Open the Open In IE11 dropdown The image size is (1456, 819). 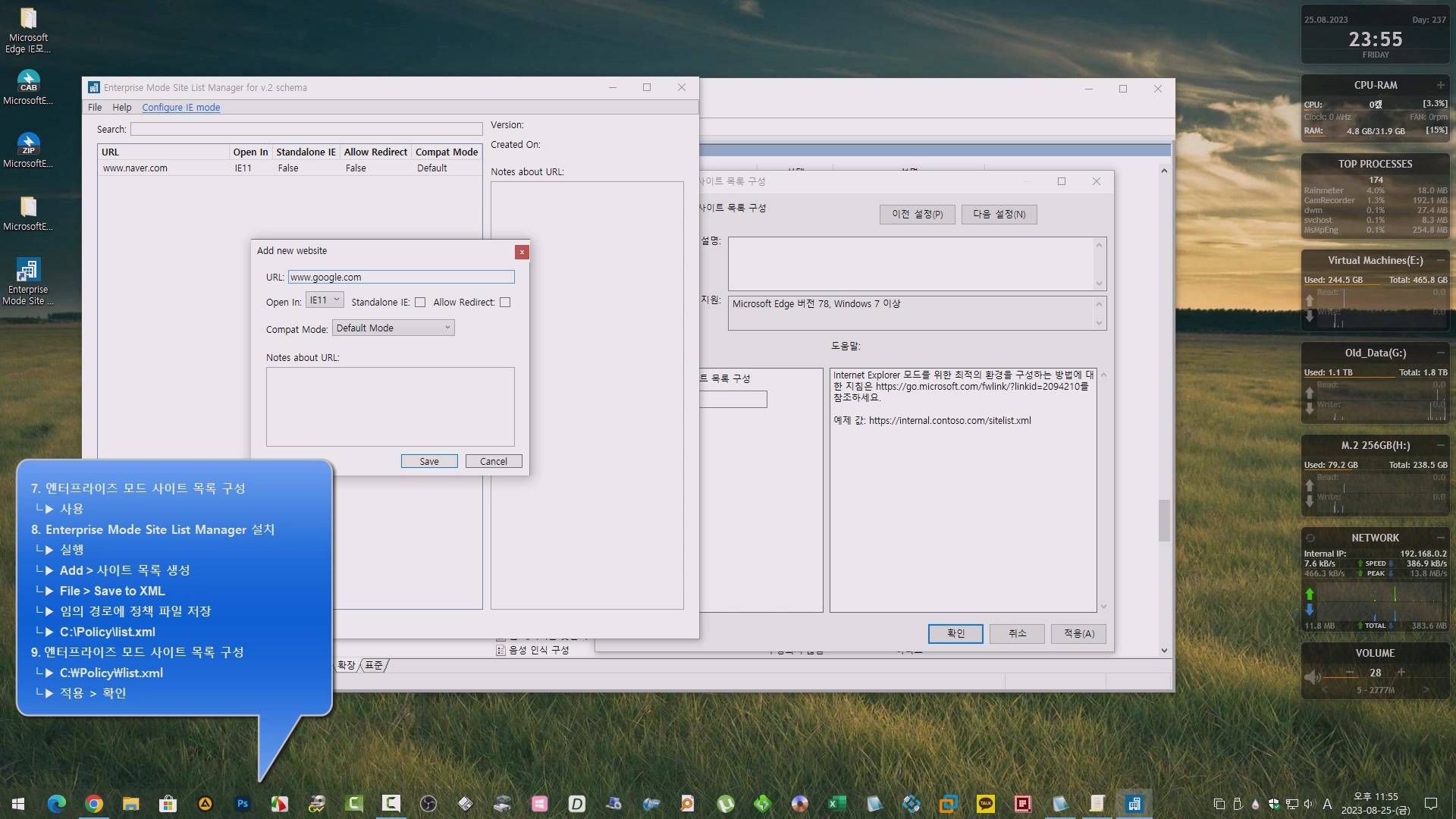point(325,300)
